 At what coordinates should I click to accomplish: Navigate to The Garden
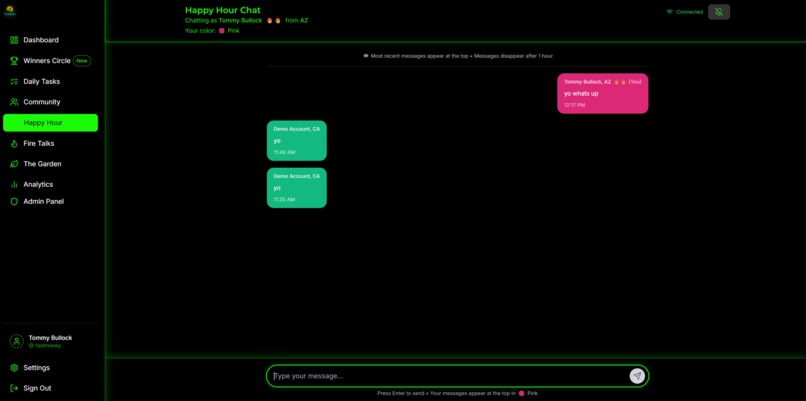click(50, 164)
